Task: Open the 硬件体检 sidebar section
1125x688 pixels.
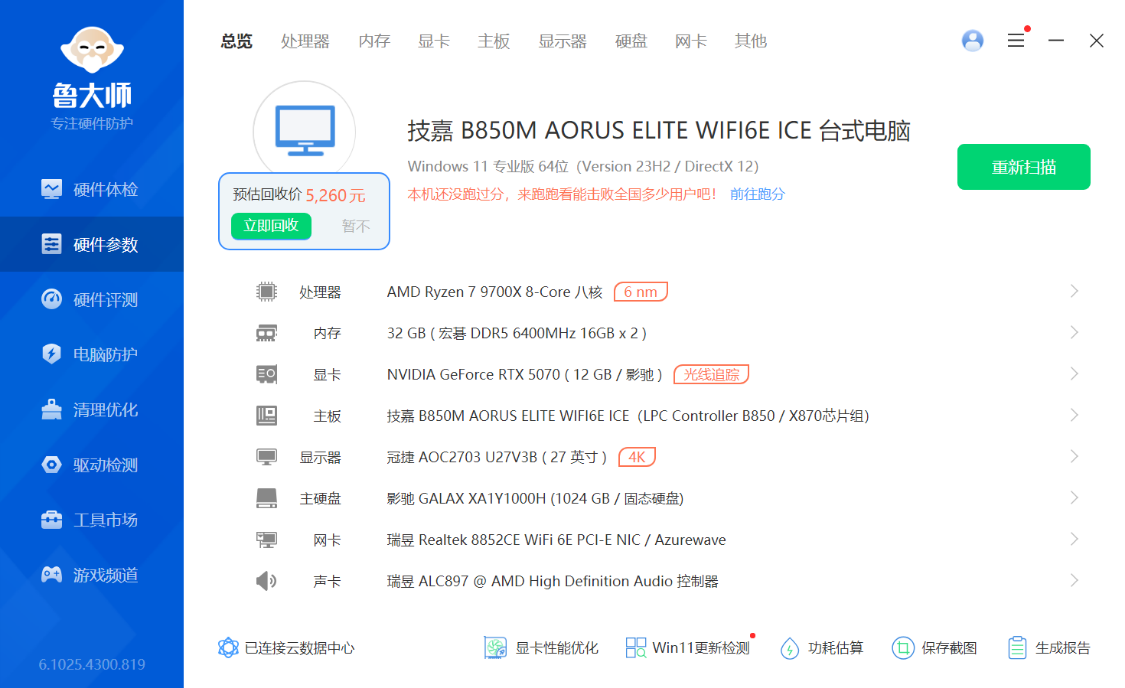Action: click(x=91, y=189)
